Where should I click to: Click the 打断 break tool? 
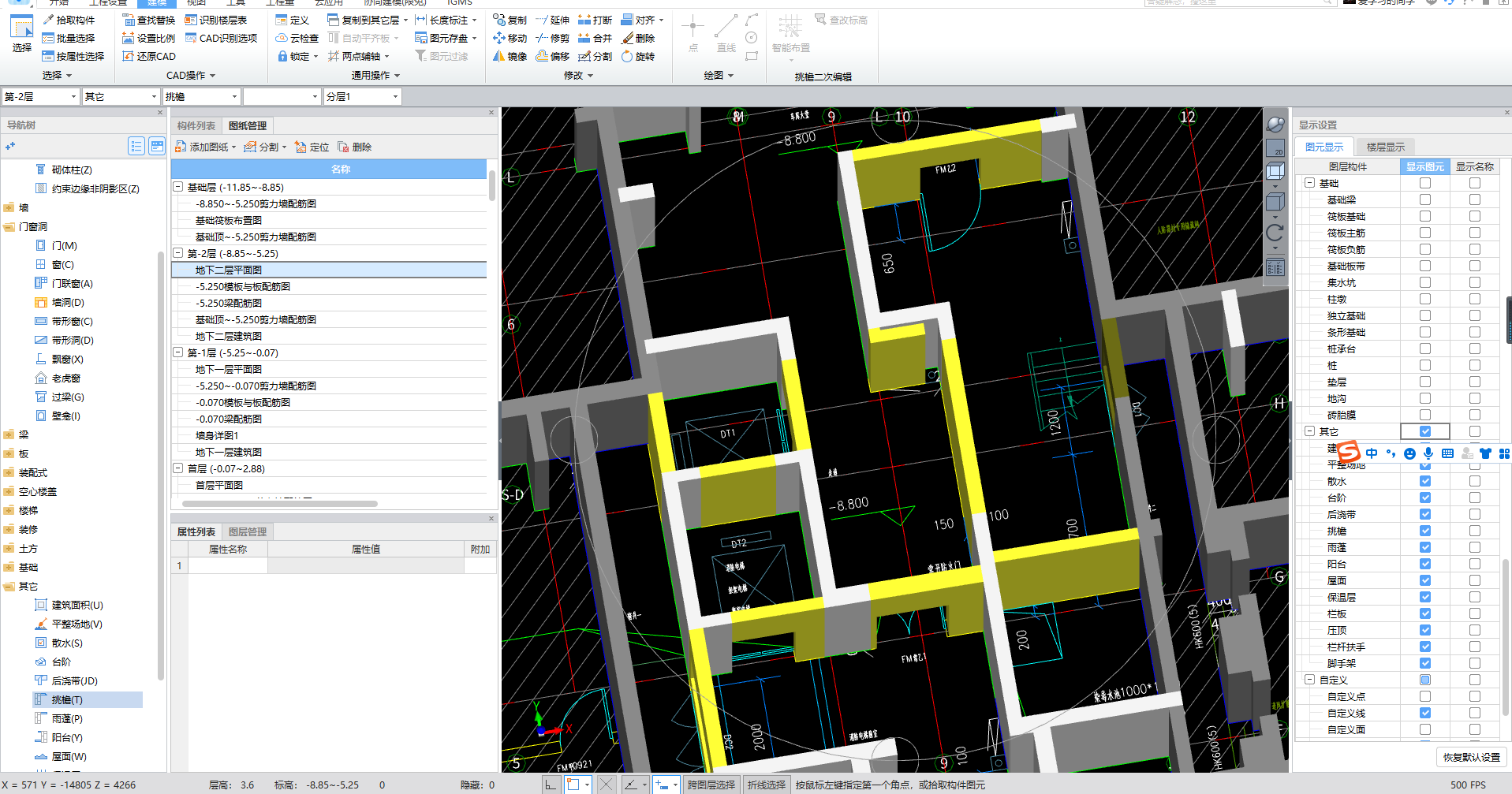click(595, 20)
